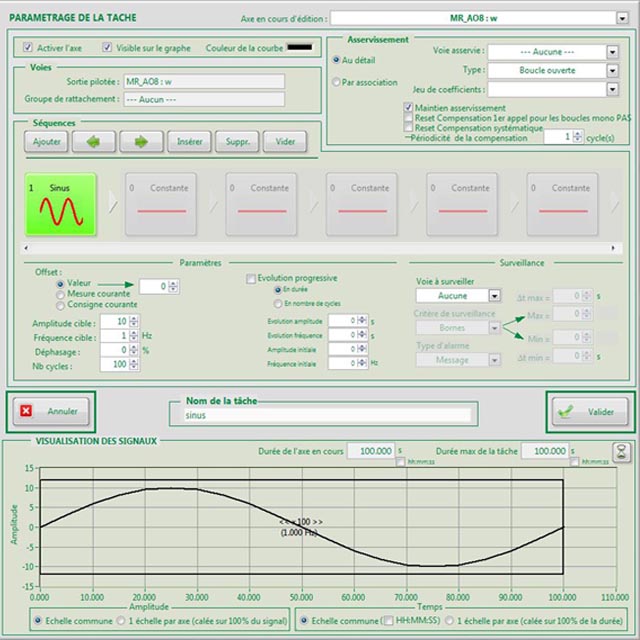640x640 pixels.
Task: Select the Mesure courante offset option
Action: [x=61, y=295]
